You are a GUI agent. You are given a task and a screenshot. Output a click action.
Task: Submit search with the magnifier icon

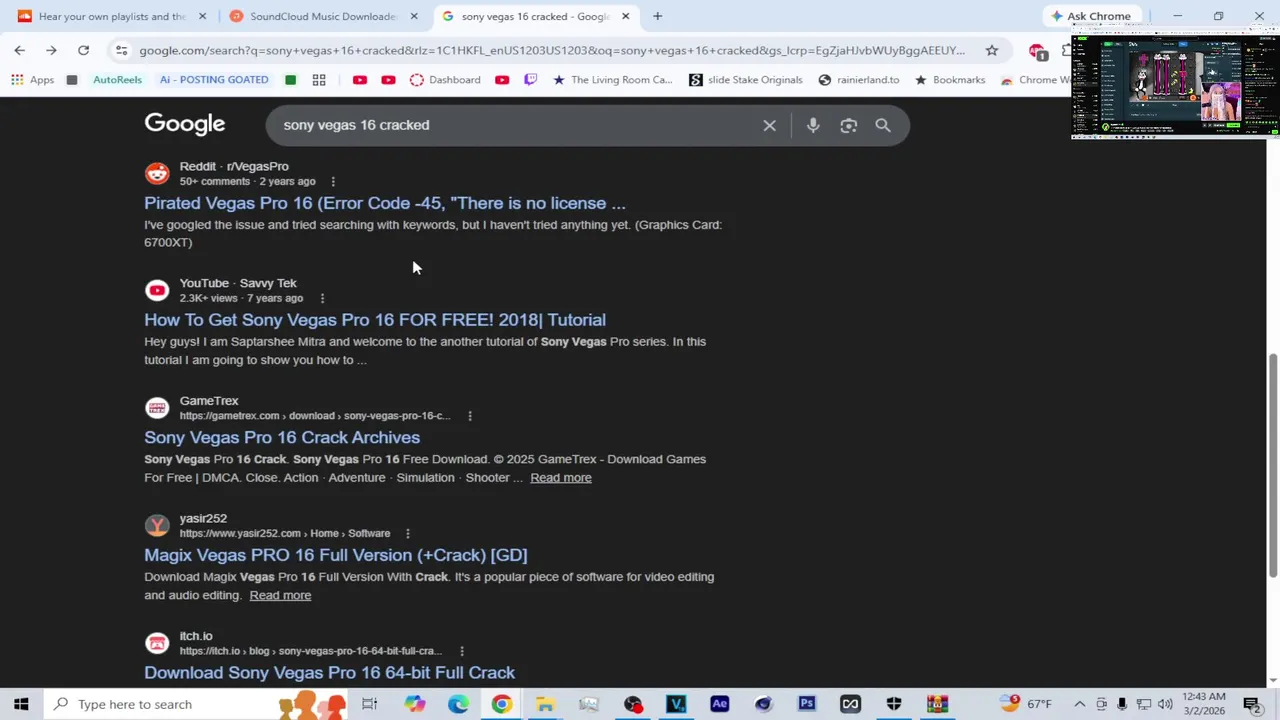(x=883, y=125)
